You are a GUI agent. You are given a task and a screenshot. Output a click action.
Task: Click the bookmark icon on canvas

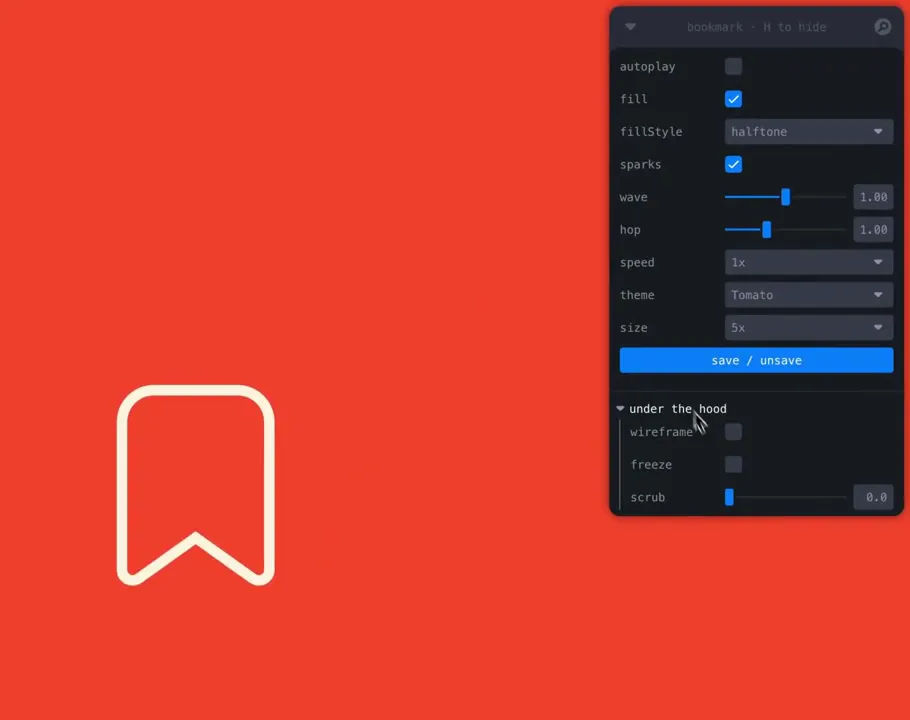pyautogui.click(x=196, y=485)
